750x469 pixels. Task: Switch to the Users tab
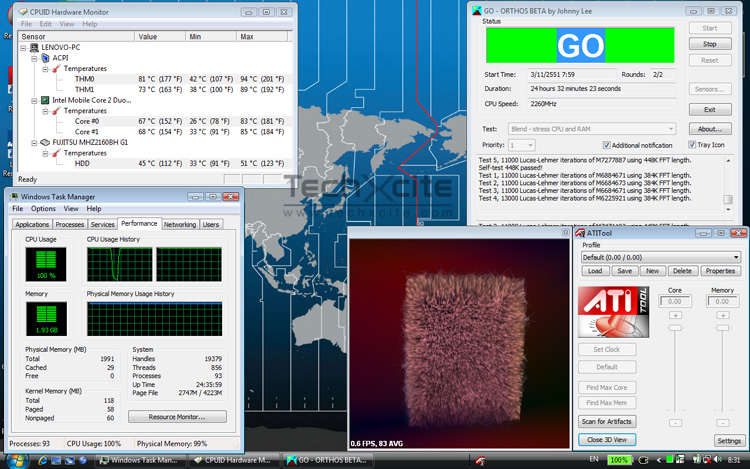click(210, 224)
